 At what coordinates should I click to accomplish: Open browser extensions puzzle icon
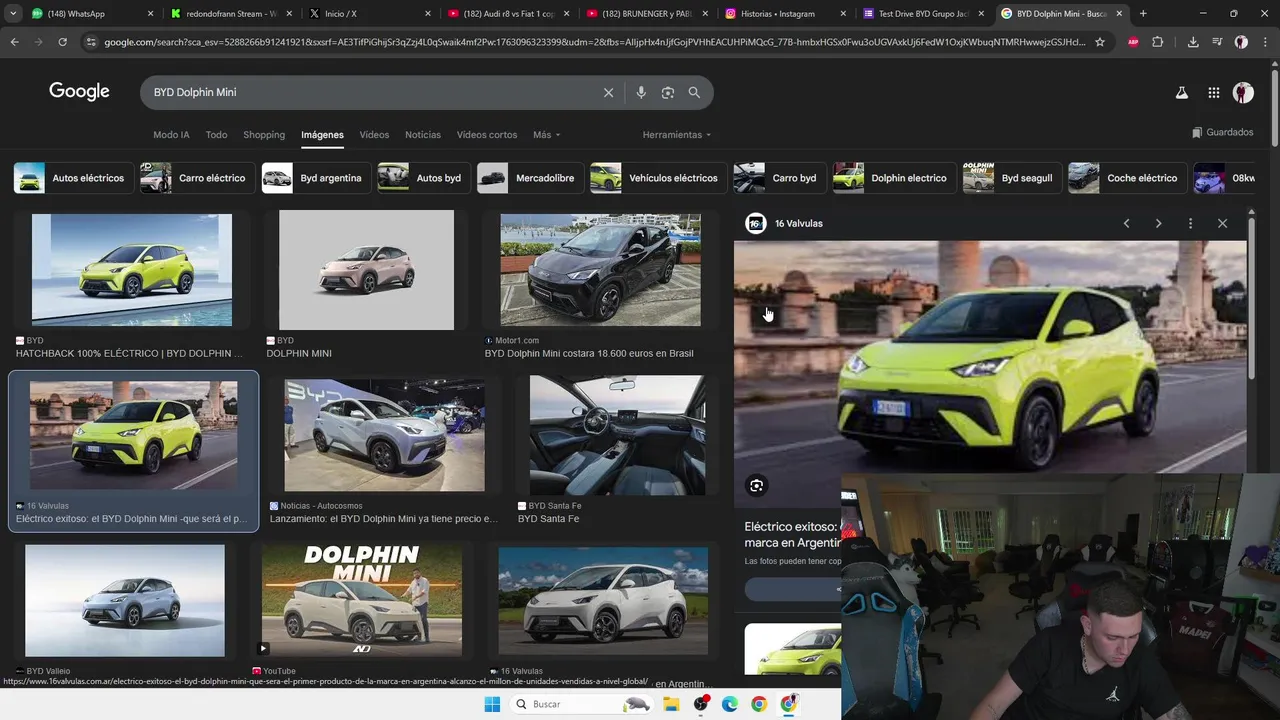click(x=1158, y=42)
